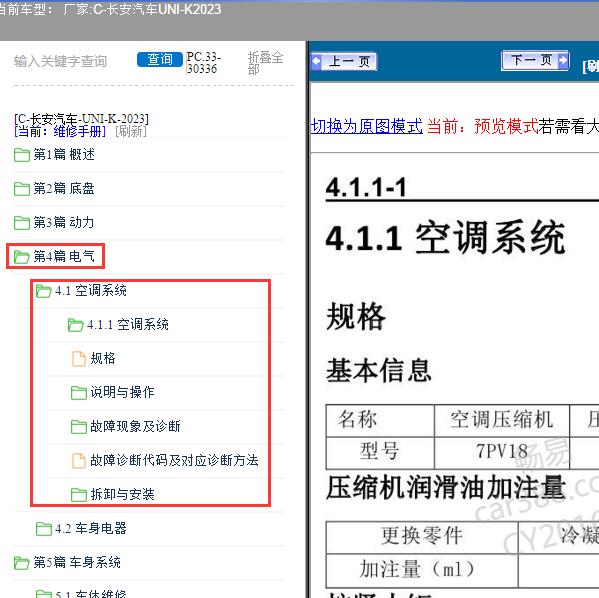
Task: Click open folder icon of 第4篇 电气
Action: pos(22,257)
